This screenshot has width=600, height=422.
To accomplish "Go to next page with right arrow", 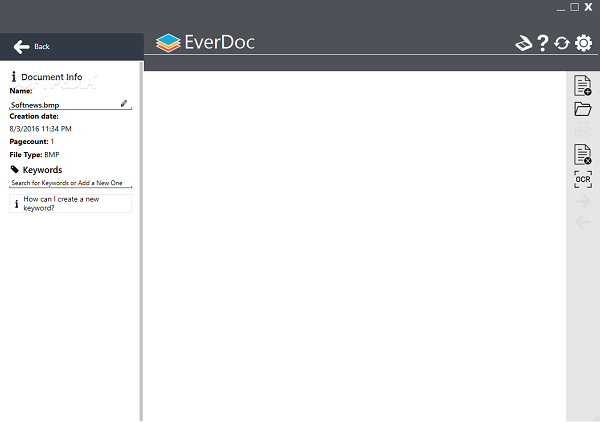I will (583, 201).
